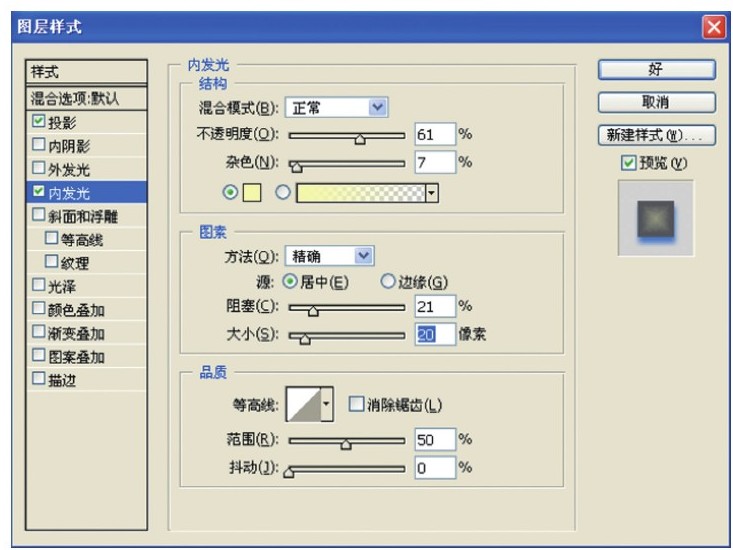Viewport: 733px width, 550px height.
Task: Click the 抖动 value field
Action: [435, 468]
